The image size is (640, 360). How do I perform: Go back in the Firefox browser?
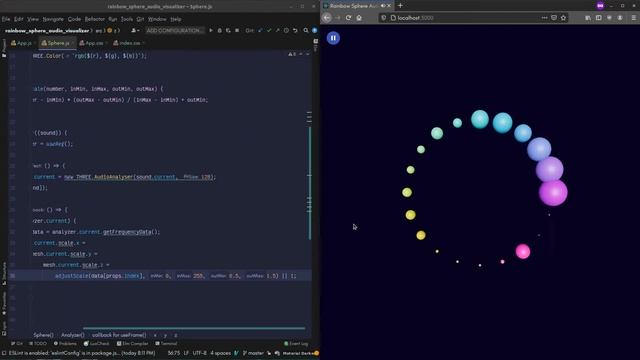point(327,18)
